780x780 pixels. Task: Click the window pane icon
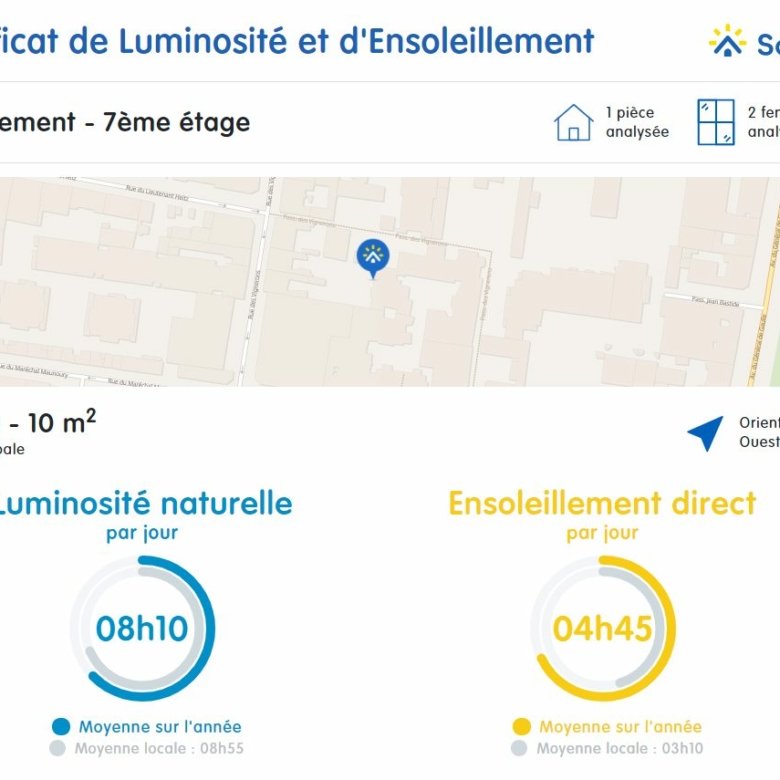tap(716, 122)
